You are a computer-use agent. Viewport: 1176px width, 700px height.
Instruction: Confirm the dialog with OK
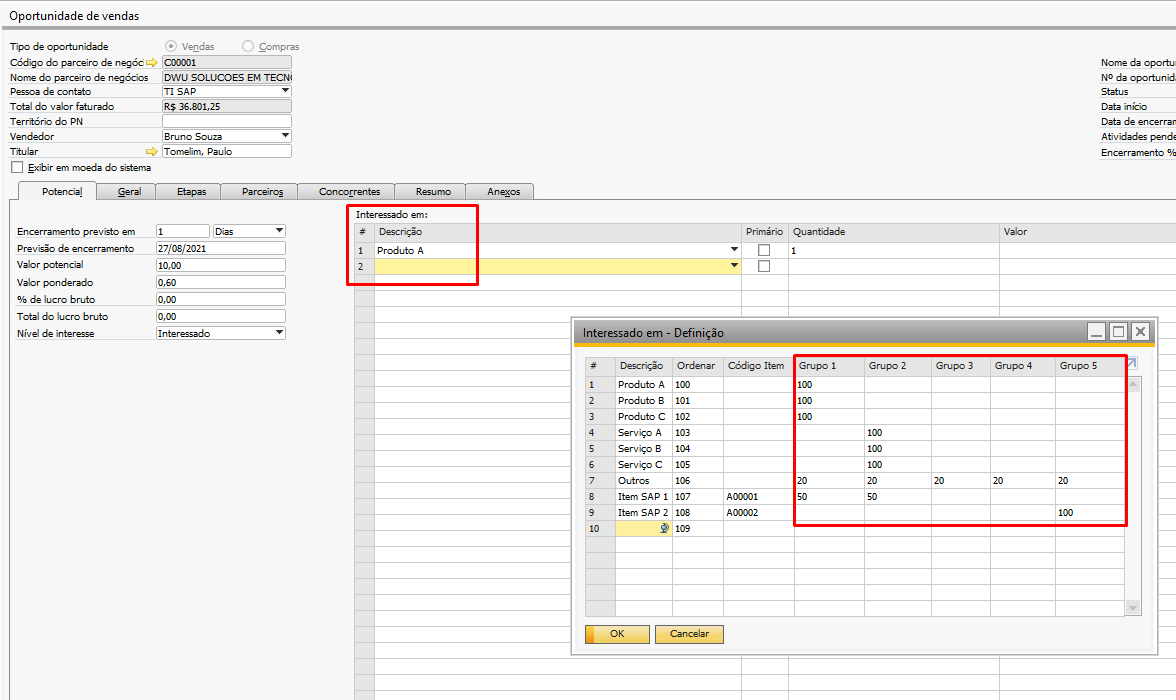[x=617, y=634]
